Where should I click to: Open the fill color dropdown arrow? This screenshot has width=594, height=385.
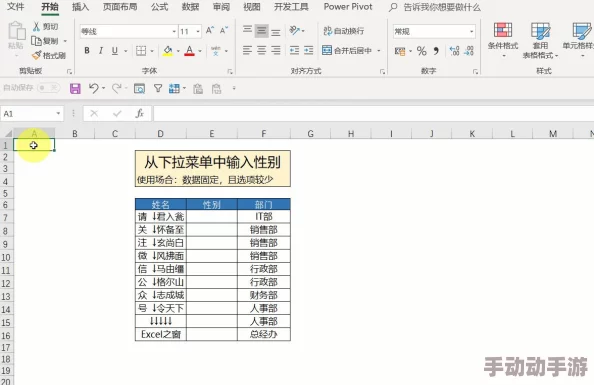point(178,51)
